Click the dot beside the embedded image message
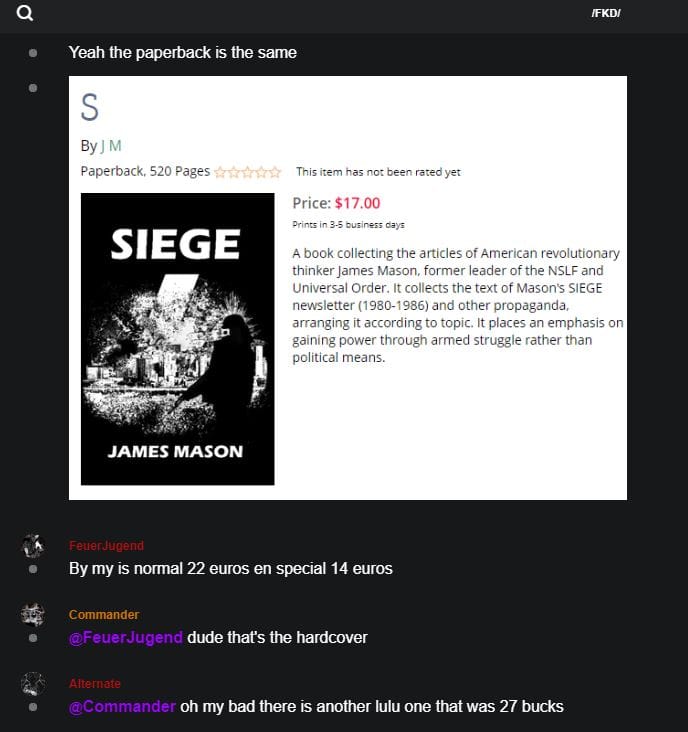The image size is (688, 732). [x=33, y=88]
